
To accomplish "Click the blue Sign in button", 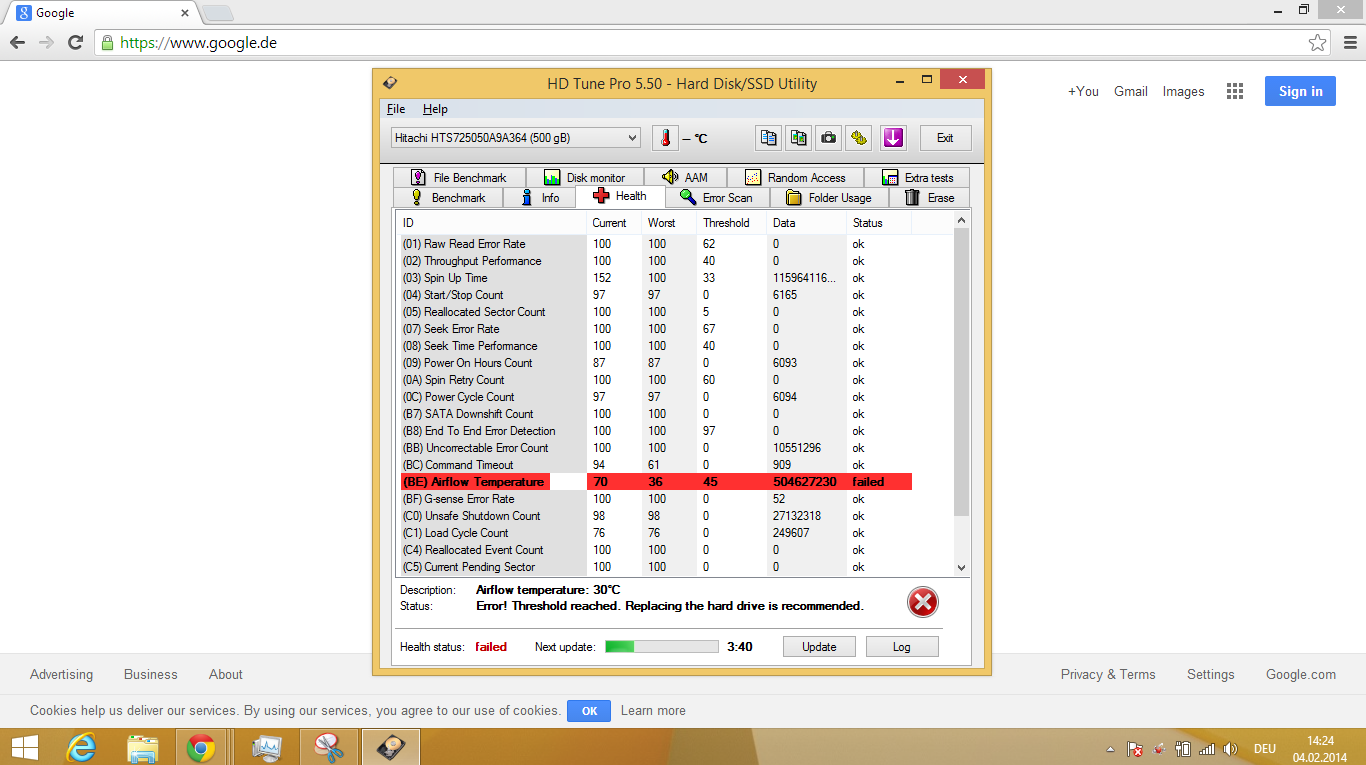I will [x=1300, y=91].
